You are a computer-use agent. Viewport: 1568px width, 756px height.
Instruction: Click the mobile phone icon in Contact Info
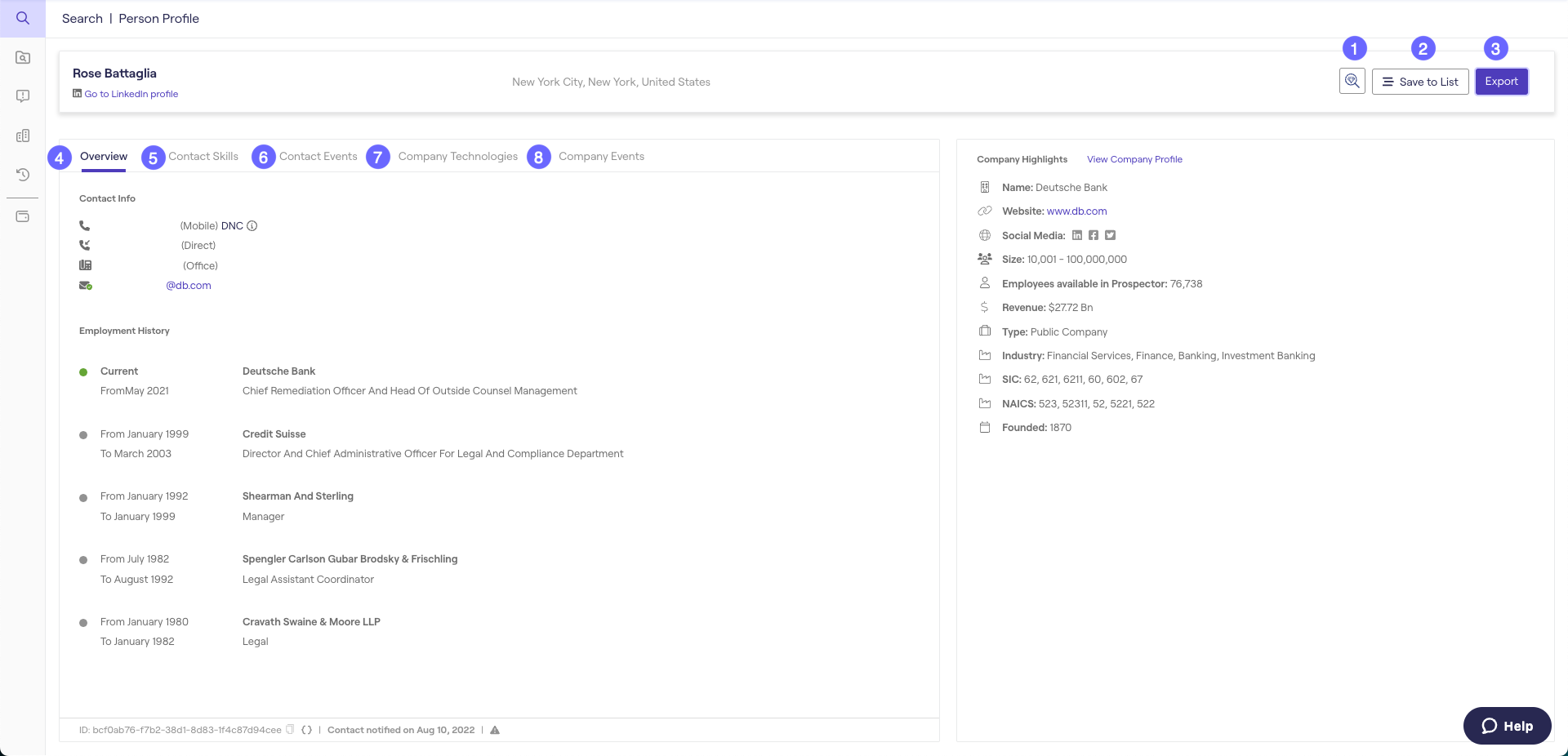tap(84, 226)
